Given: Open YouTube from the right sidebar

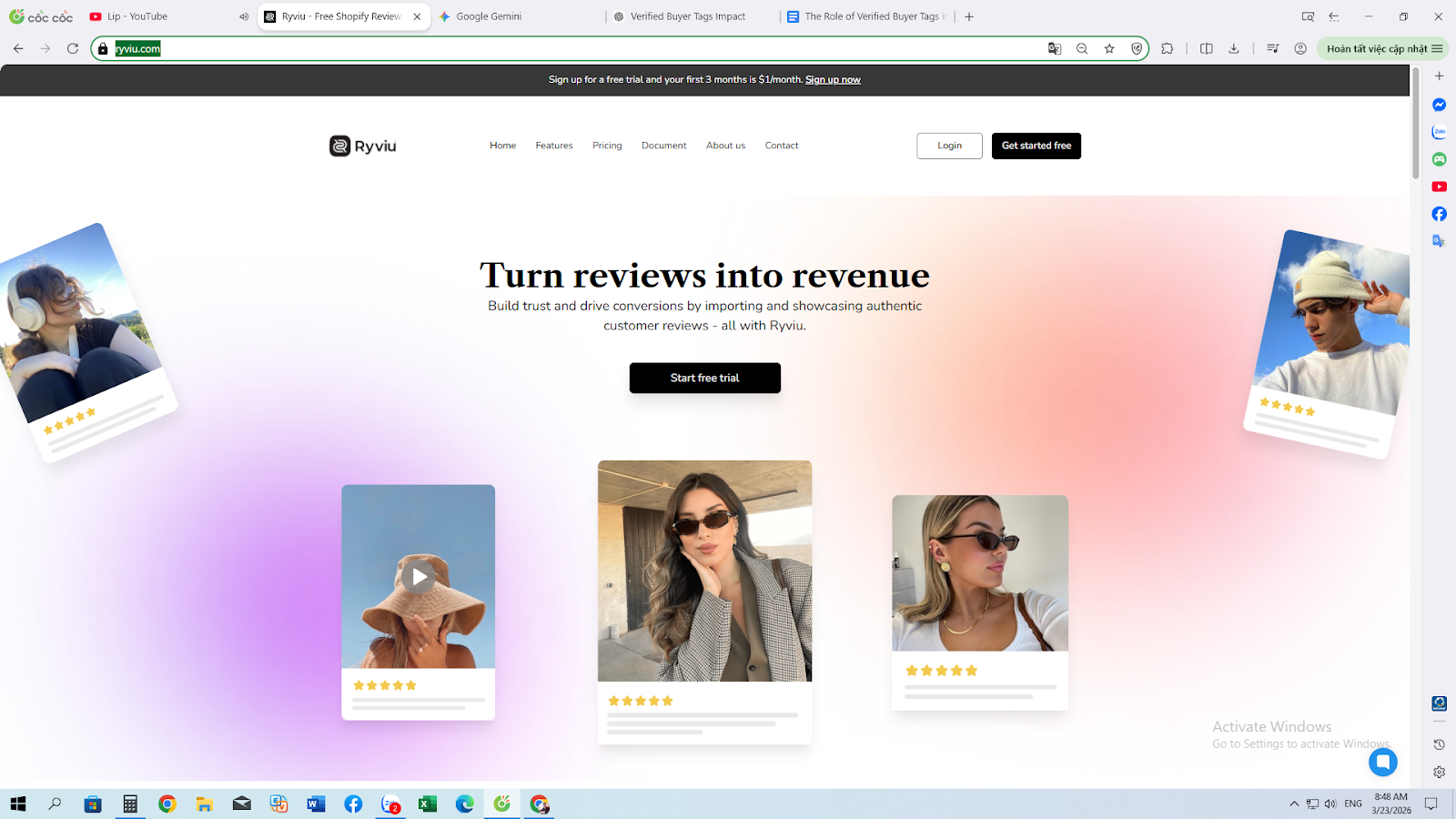Looking at the screenshot, I should 1439,187.
